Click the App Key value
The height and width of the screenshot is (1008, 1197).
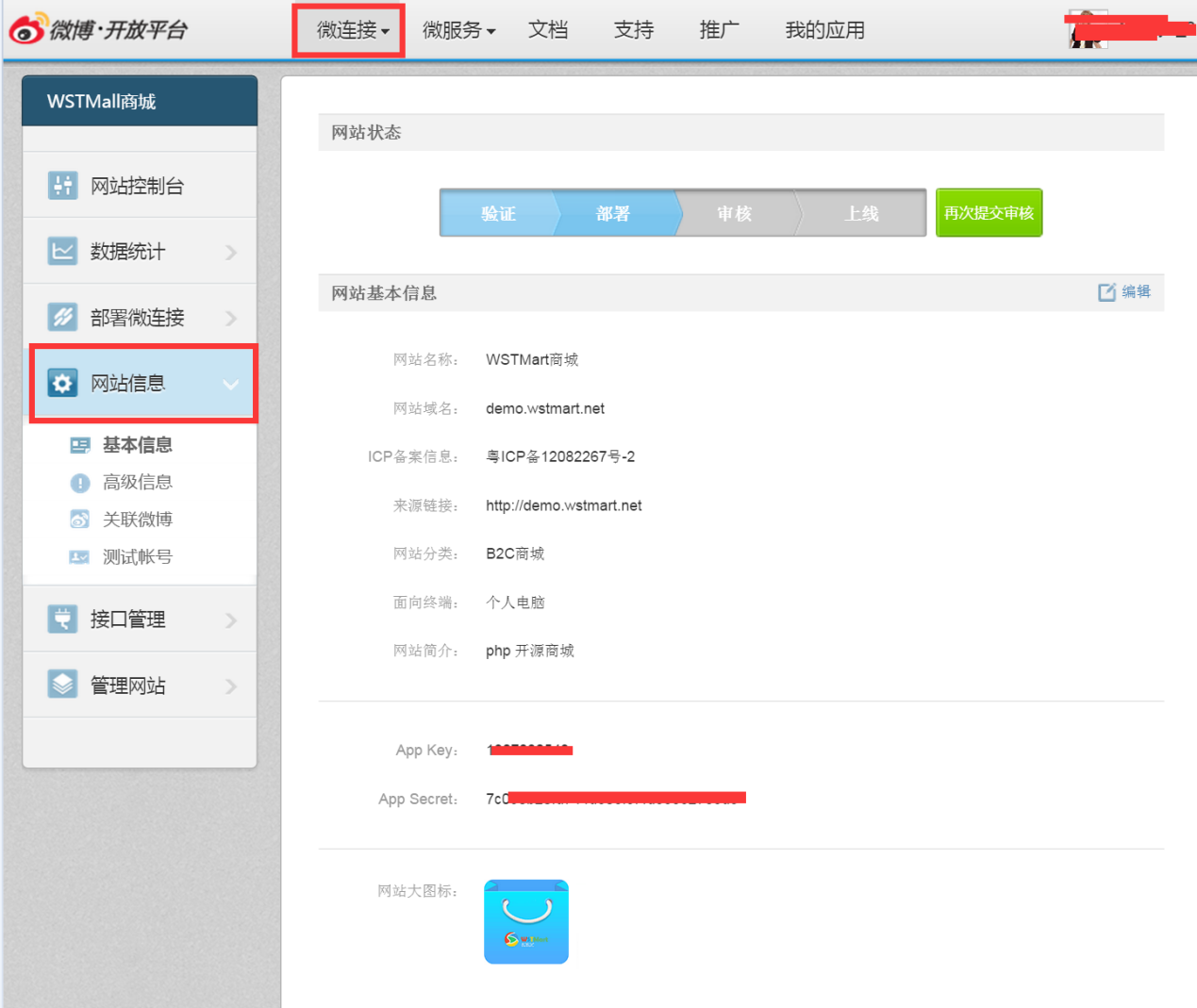tap(529, 750)
